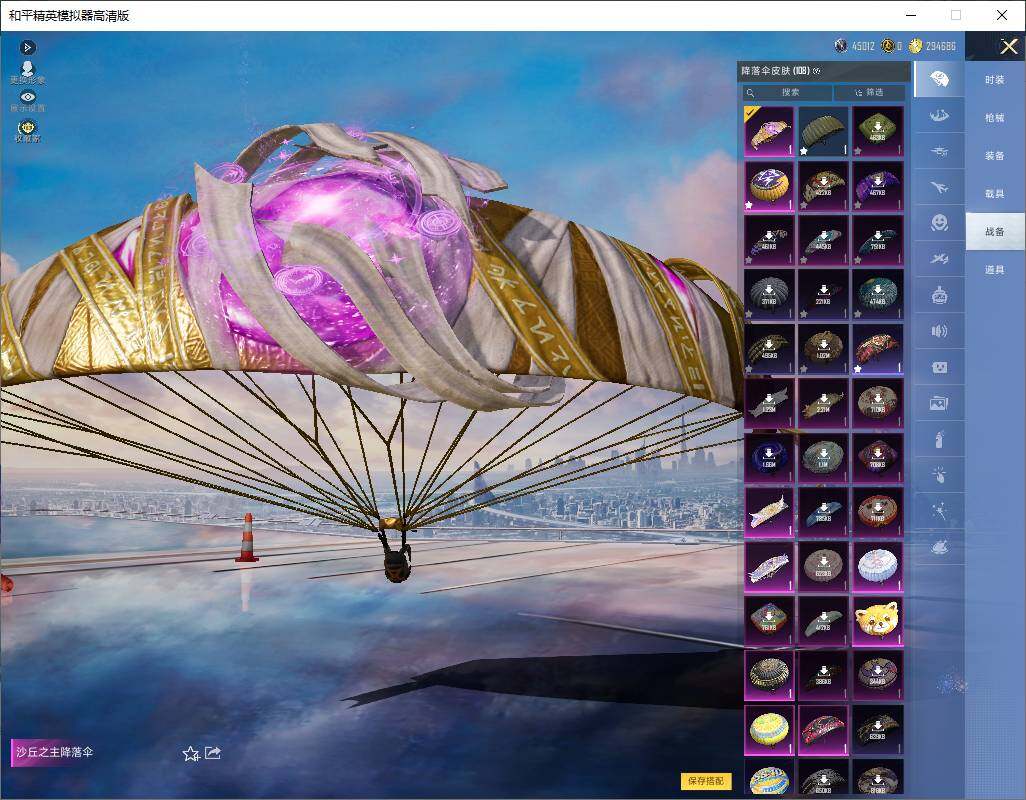Select the voice pack speaker icon
Image resolution: width=1026 pixels, height=800 pixels.
click(939, 331)
